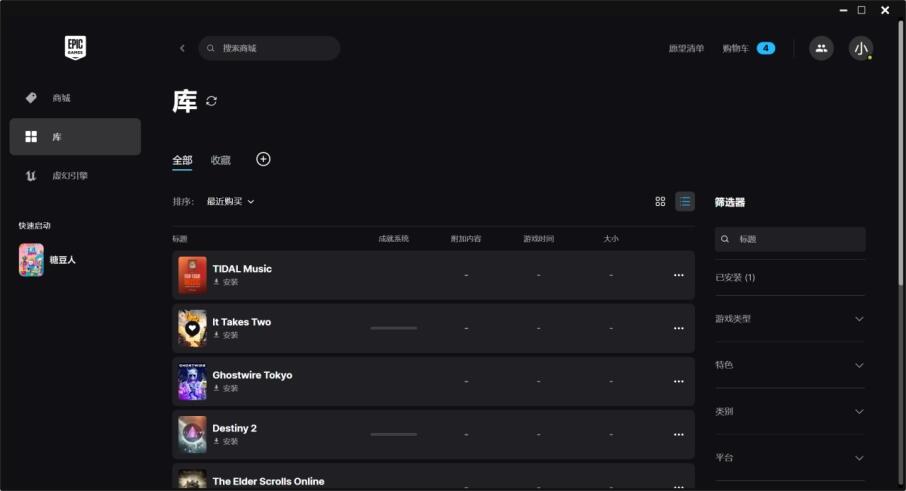Click the back arrow beside the search box
Image resolution: width=906 pixels, height=491 pixels.
tap(182, 48)
